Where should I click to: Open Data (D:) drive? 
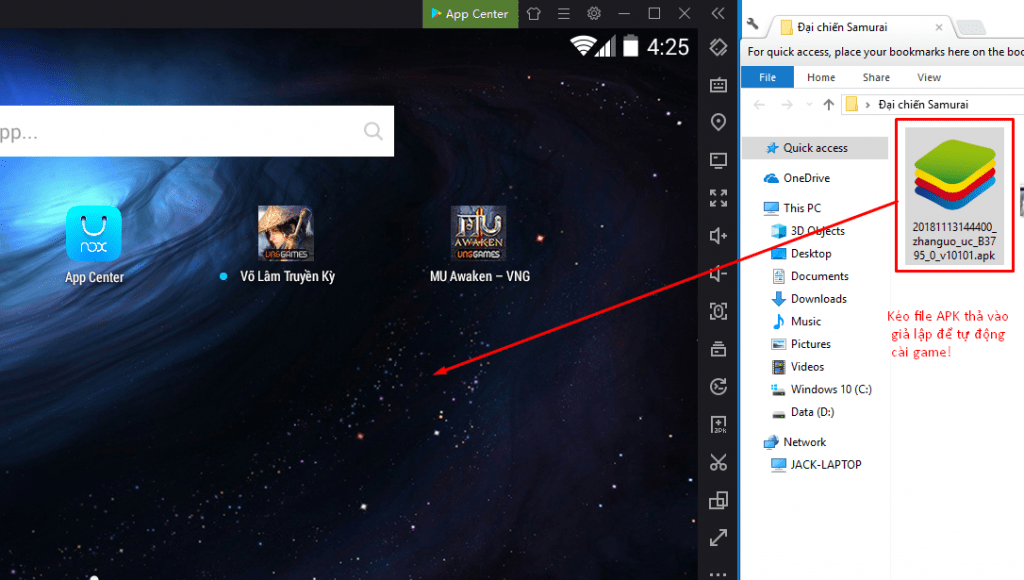point(812,411)
